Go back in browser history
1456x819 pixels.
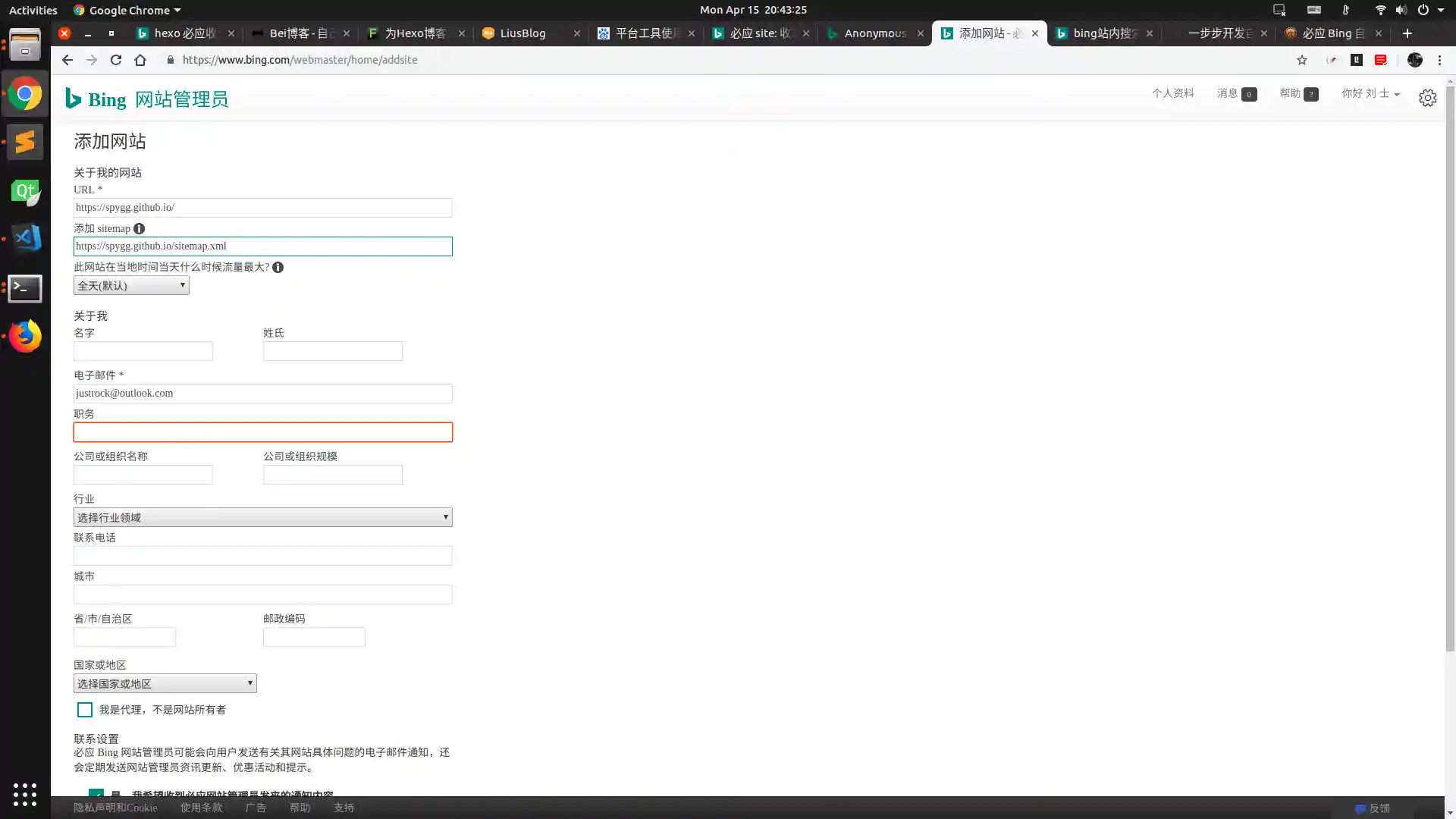[67, 60]
